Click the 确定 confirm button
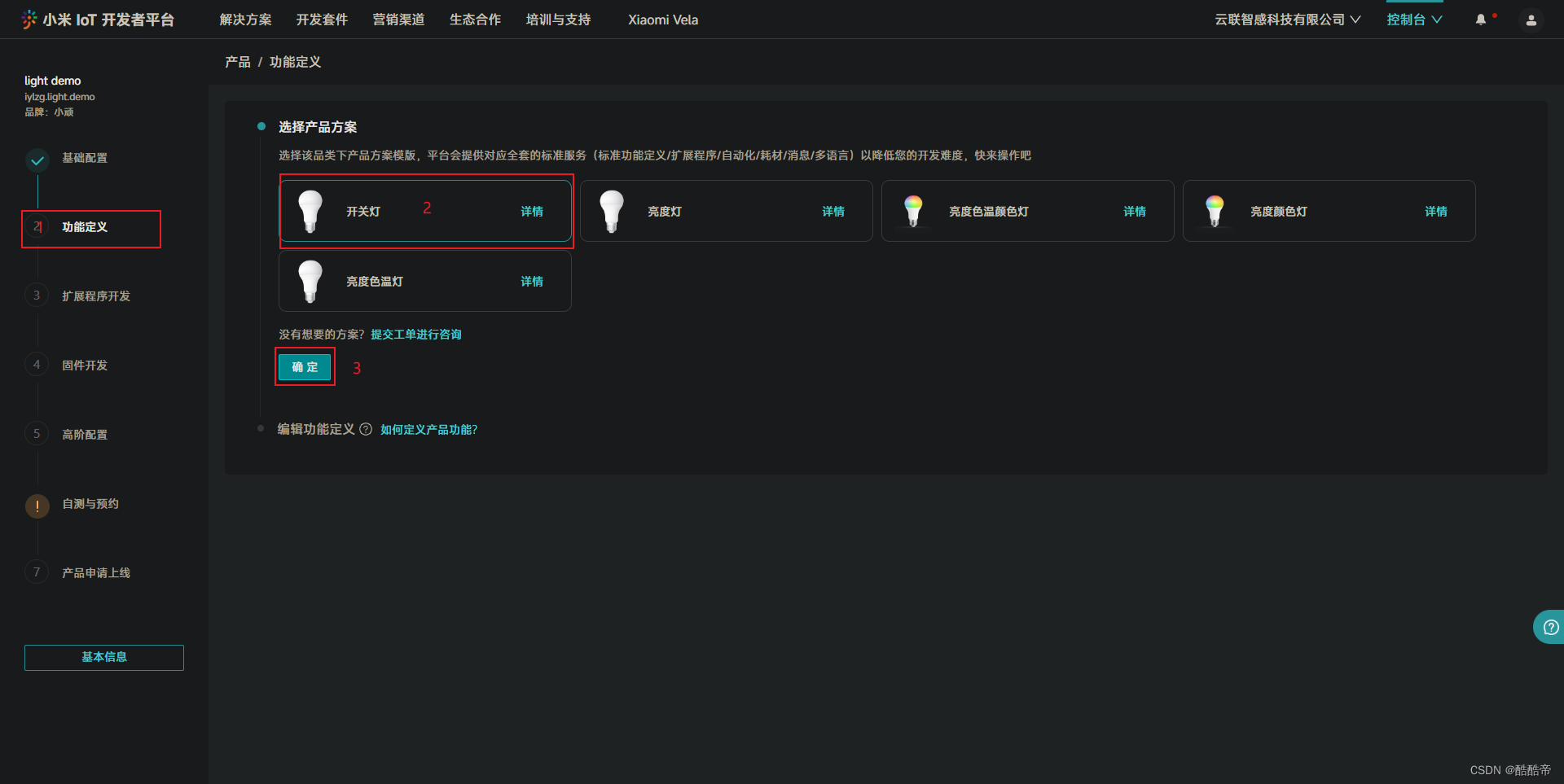The height and width of the screenshot is (784, 1564). [305, 367]
